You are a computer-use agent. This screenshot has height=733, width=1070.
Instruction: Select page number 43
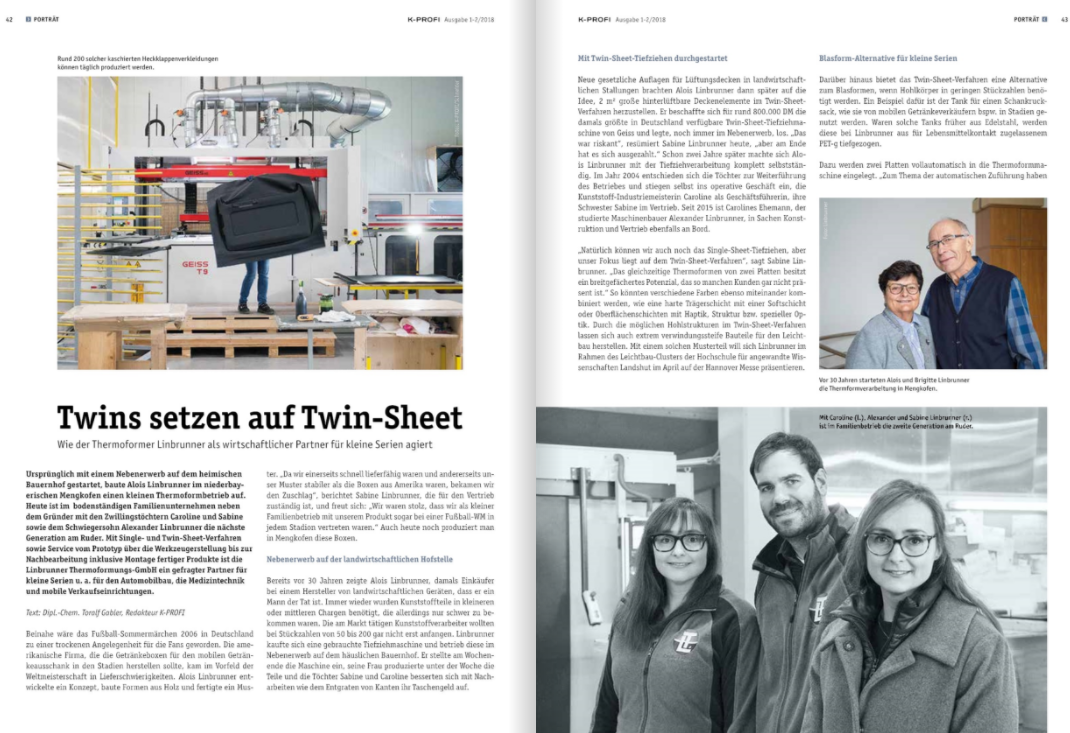point(1064,19)
